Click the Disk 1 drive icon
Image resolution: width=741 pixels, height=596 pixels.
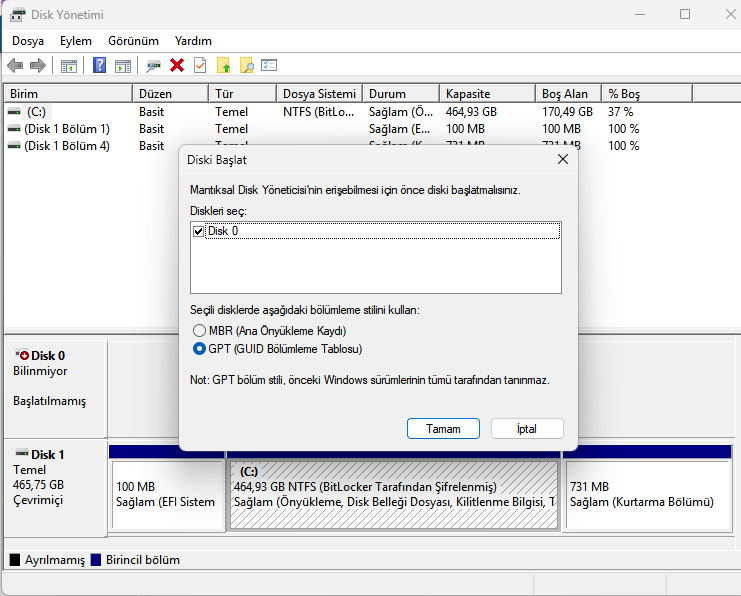pos(22,453)
